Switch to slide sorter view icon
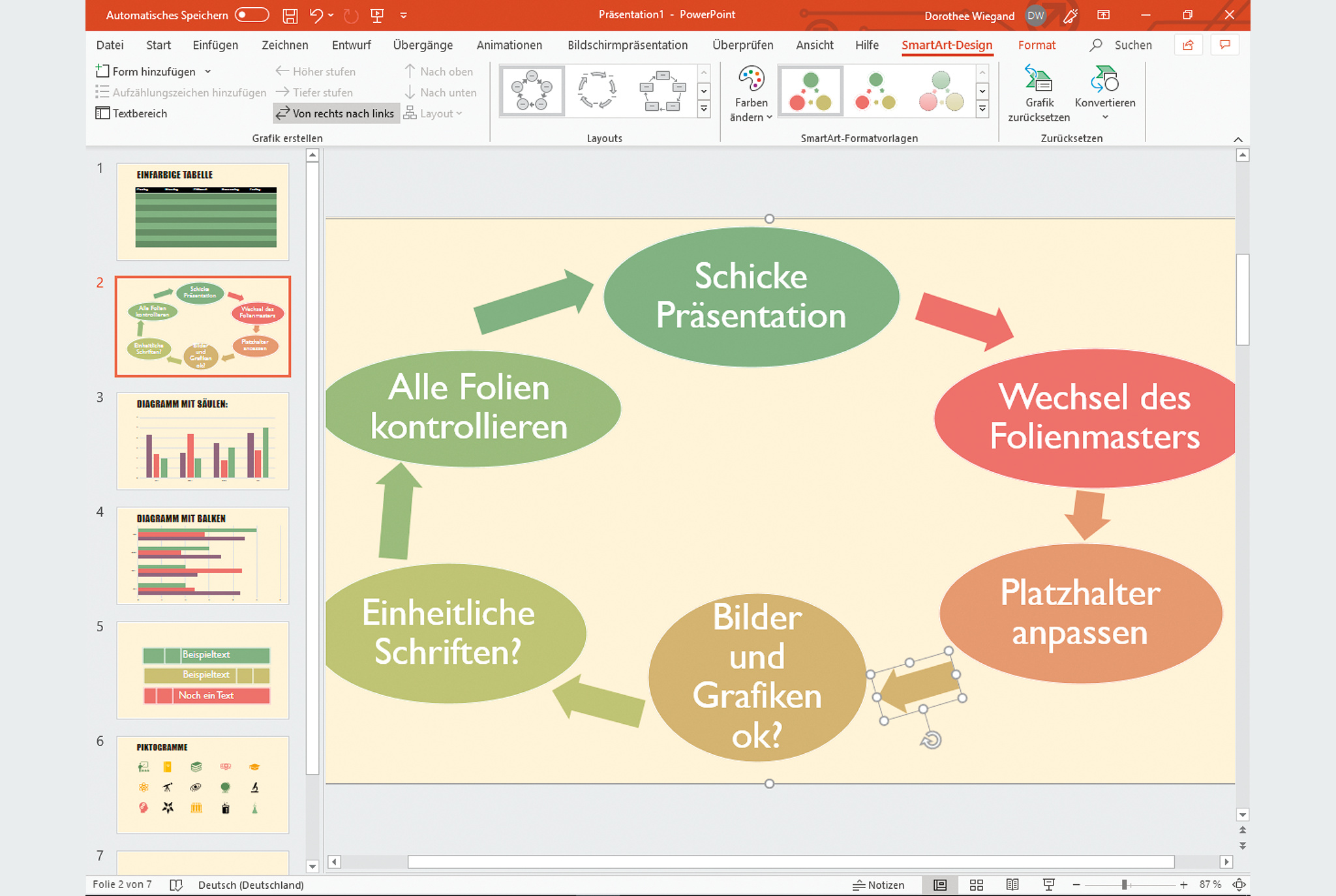The height and width of the screenshot is (896, 1336). (x=976, y=885)
